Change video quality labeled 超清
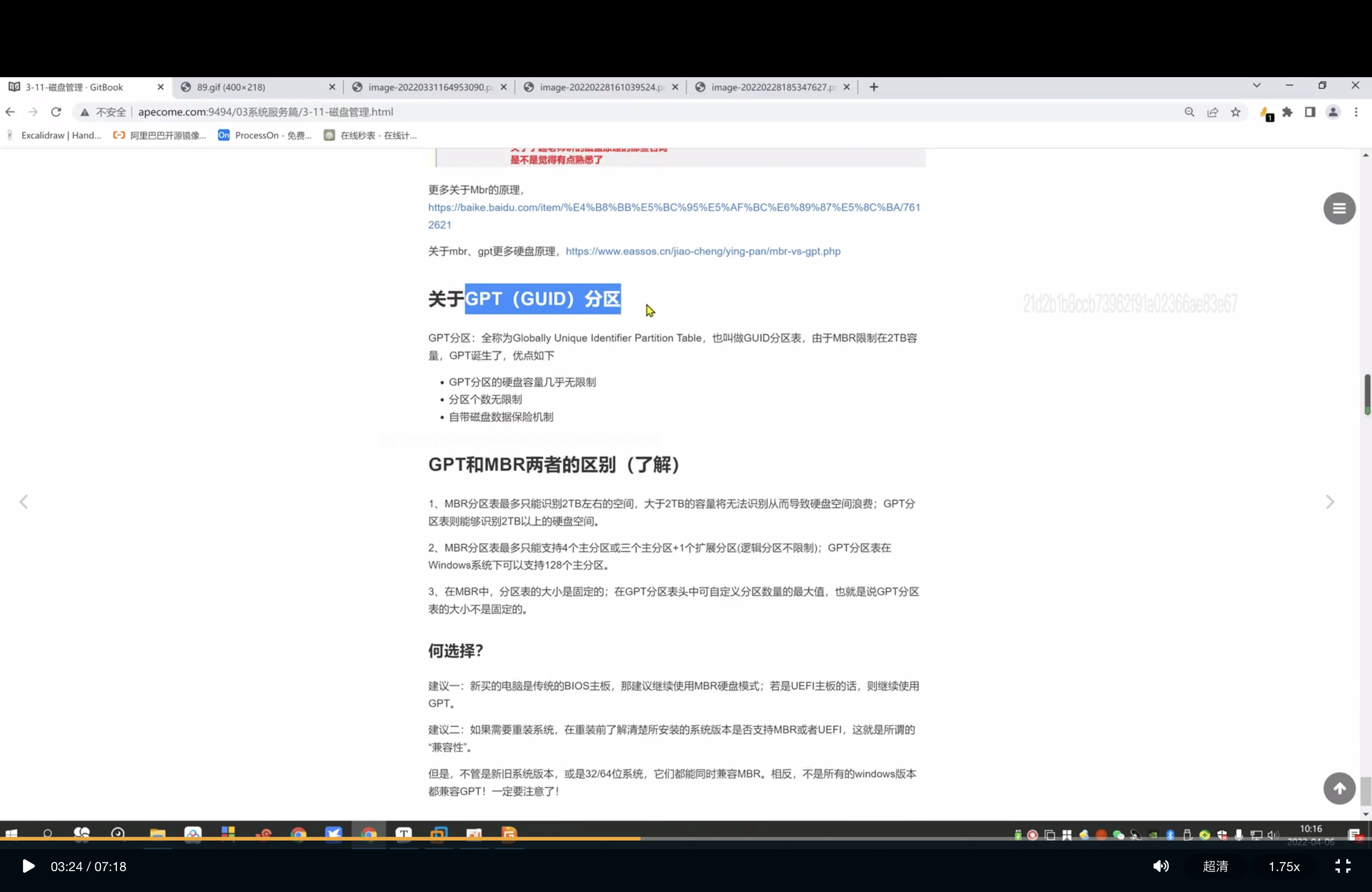This screenshot has height=892, width=1372. point(1215,866)
